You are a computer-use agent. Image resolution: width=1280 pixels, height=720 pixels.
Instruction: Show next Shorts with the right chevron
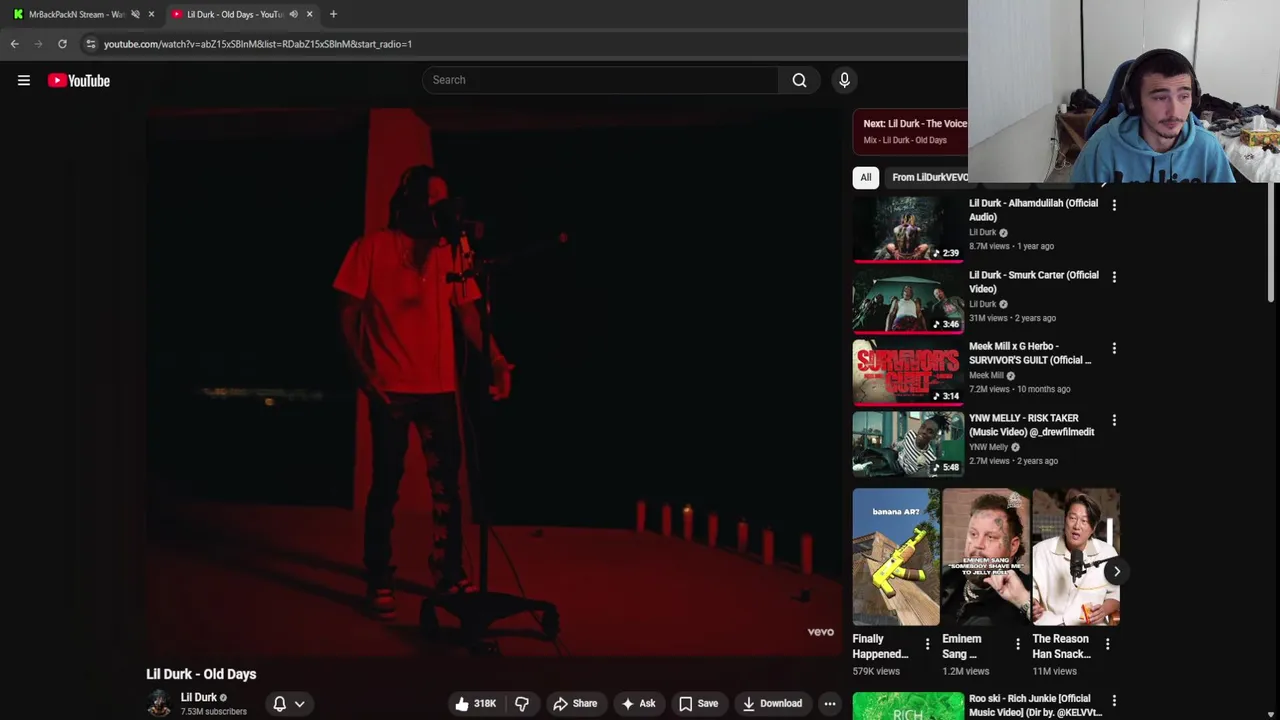tap(1117, 572)
